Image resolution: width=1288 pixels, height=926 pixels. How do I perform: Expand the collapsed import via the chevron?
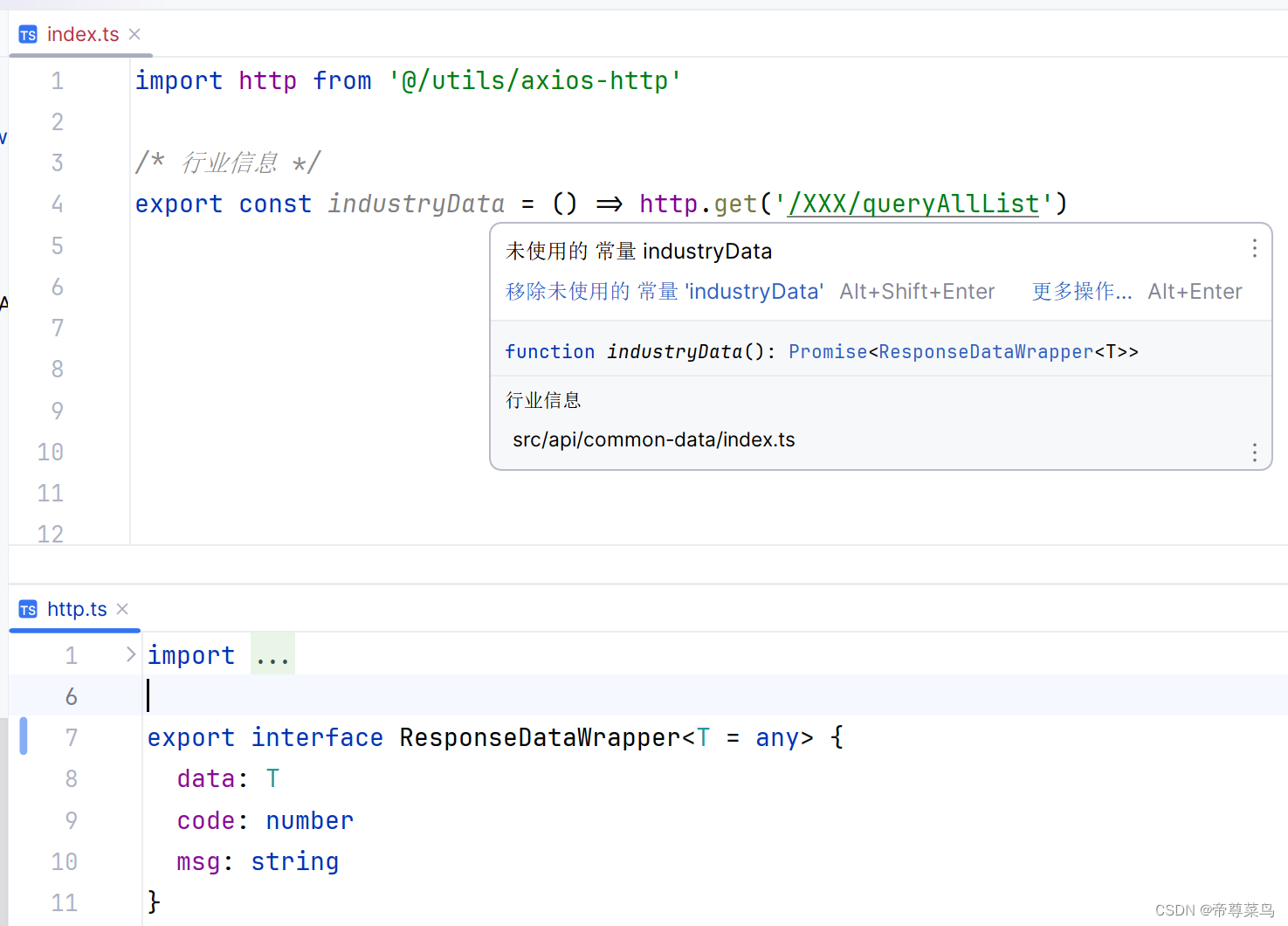click(129, 653)
